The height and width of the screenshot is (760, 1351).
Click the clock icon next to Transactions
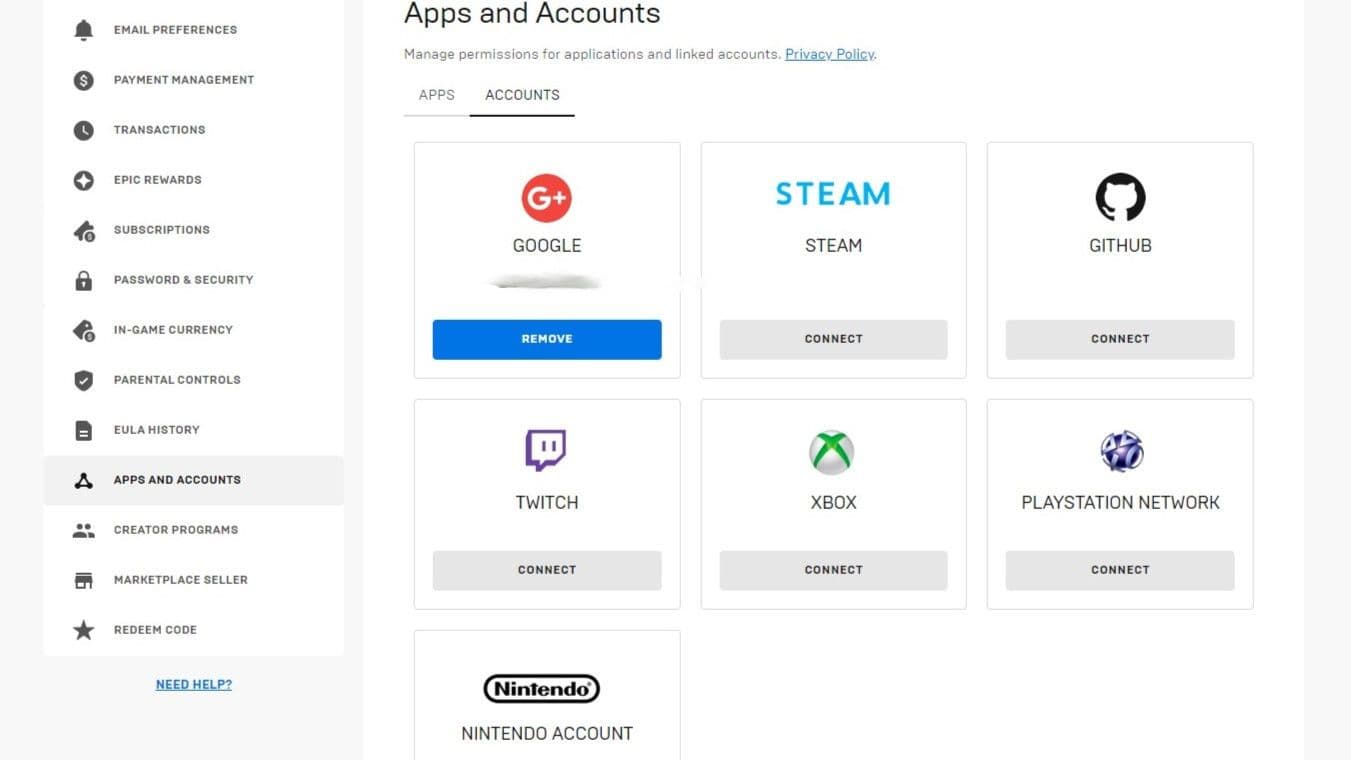click(84, 130)
